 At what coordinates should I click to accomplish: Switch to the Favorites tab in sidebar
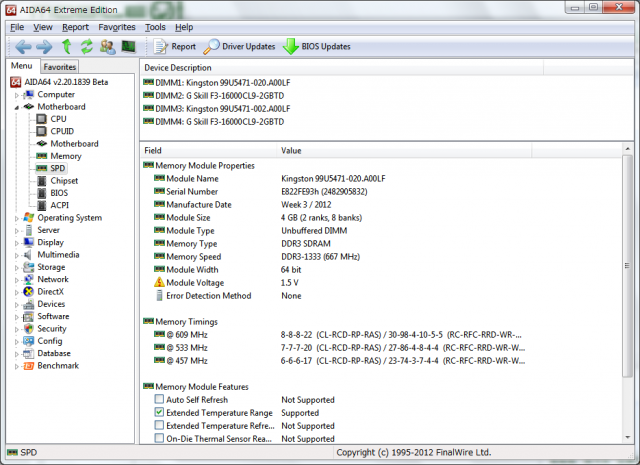pos(60,67)
